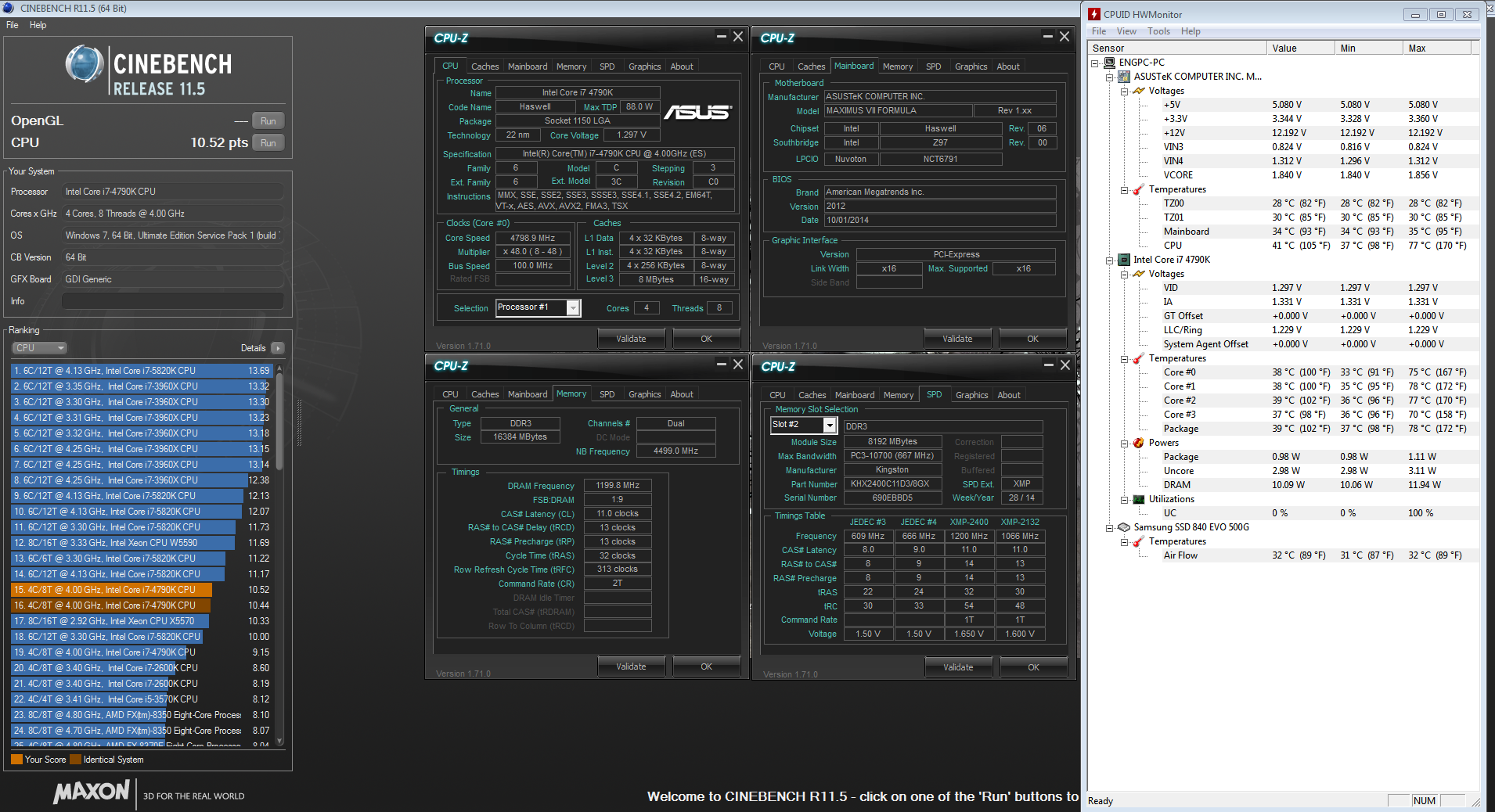Viewport: 1495px width, 812px height.
Task: Click the Powers flame icon in HWMonitor
Action: [1139, 443]
